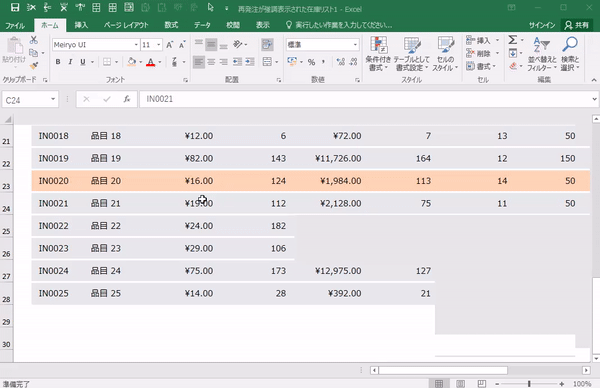This screenshot has height=388, width=600.
Task: Increase the font size
Action: (170, 45)
